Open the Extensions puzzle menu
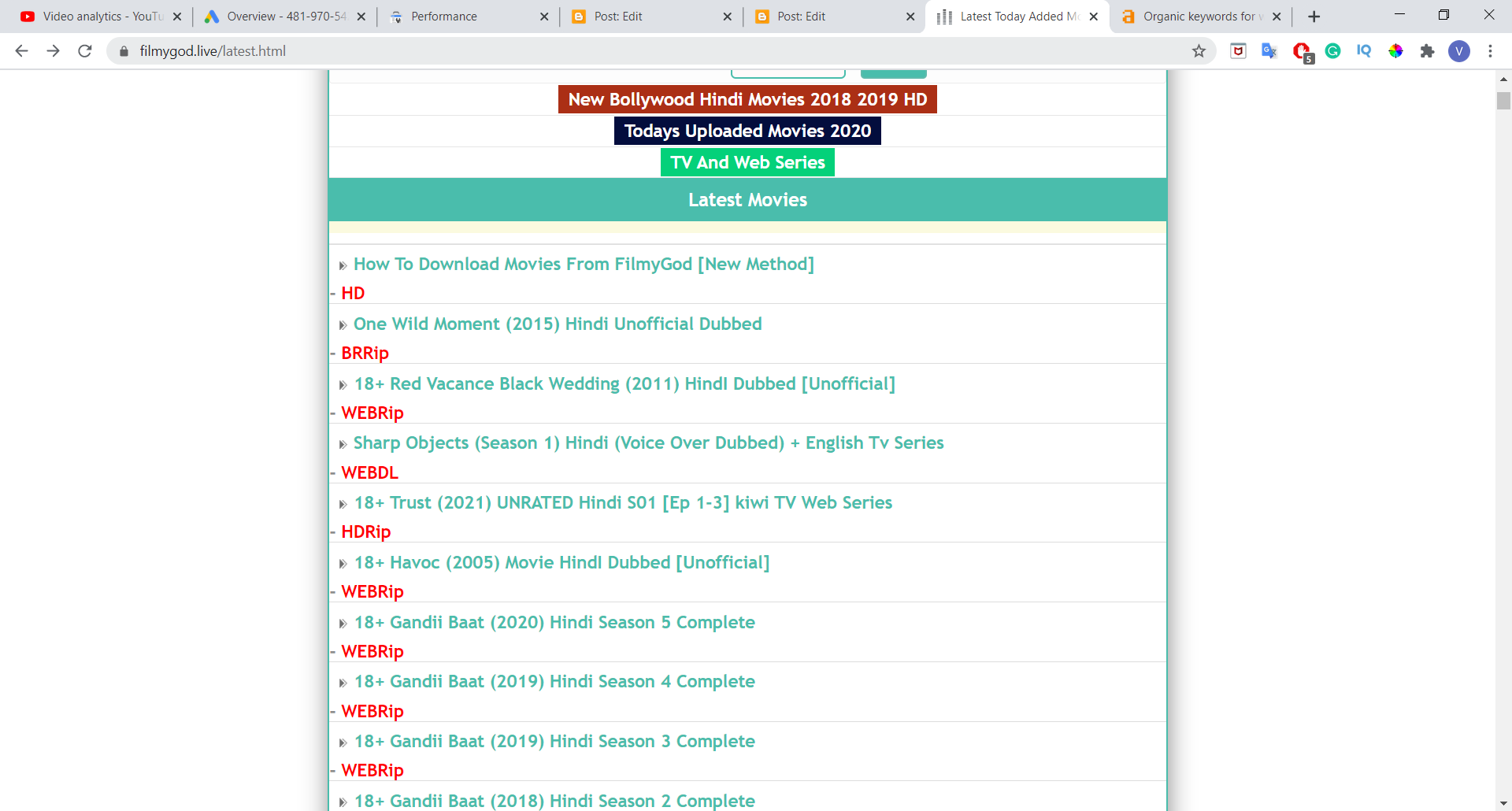 click(x=1427, y=51)
